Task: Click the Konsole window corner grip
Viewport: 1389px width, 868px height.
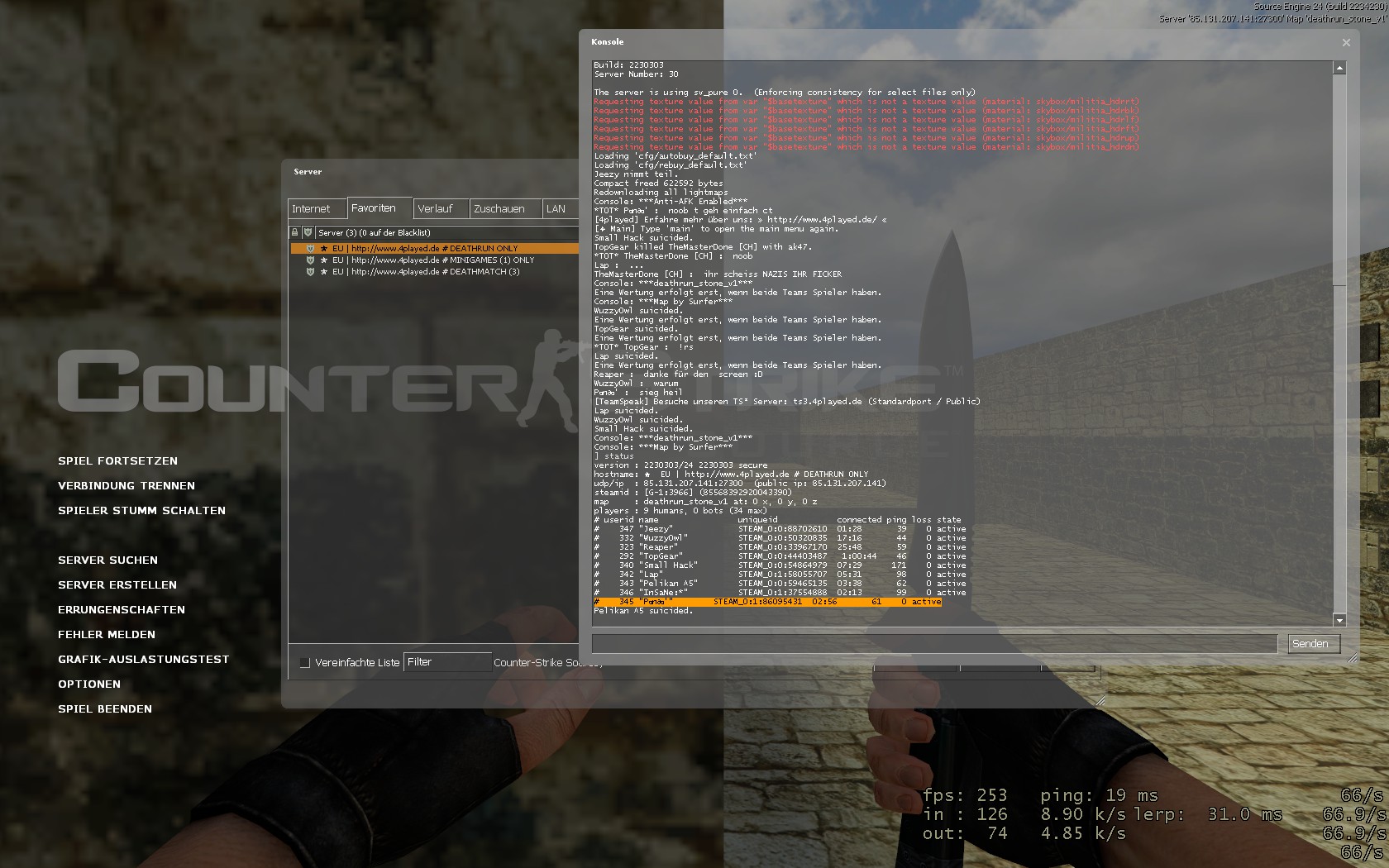Action: coord(1353,658)
